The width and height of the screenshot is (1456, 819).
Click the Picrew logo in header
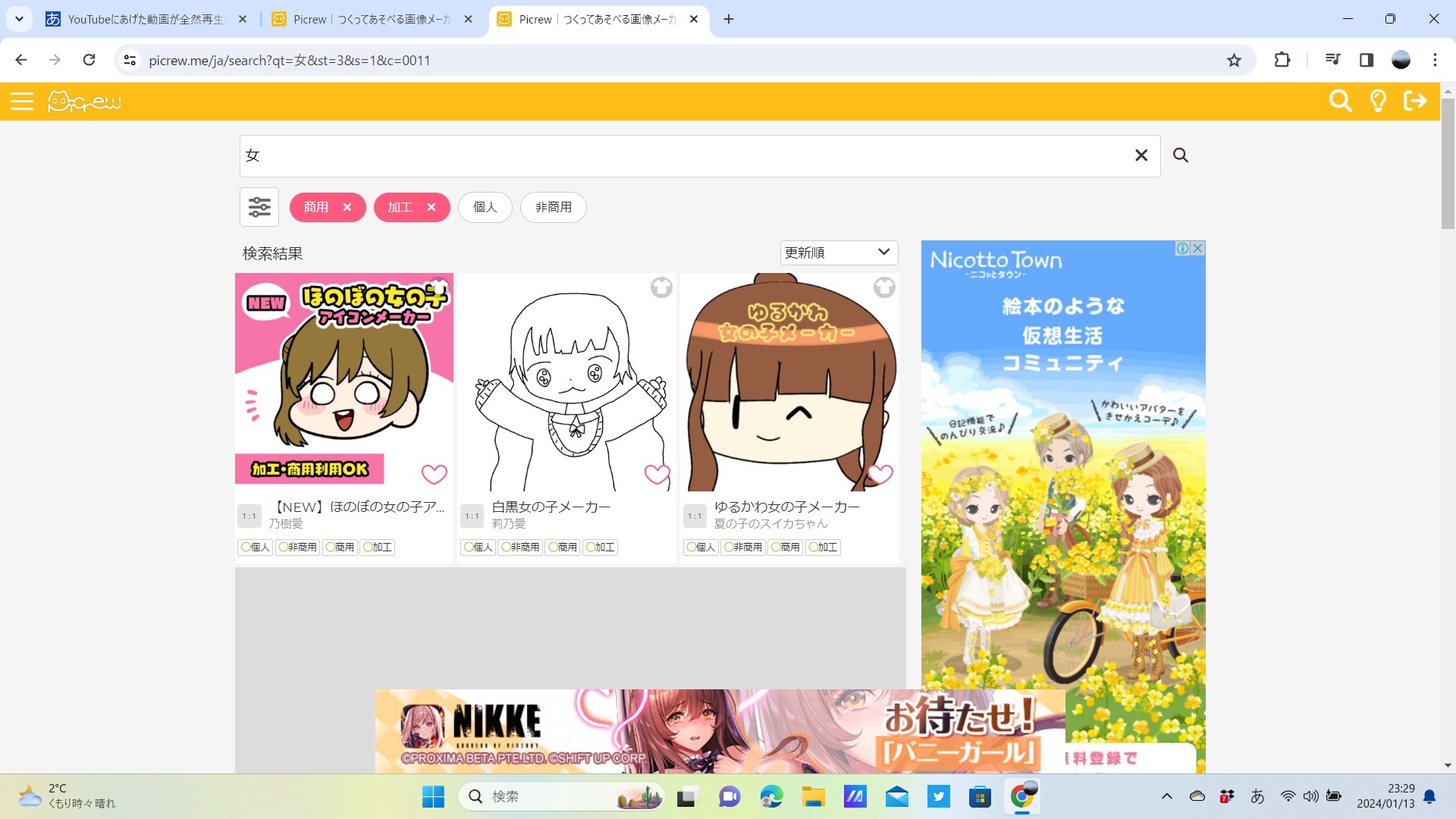84,101
